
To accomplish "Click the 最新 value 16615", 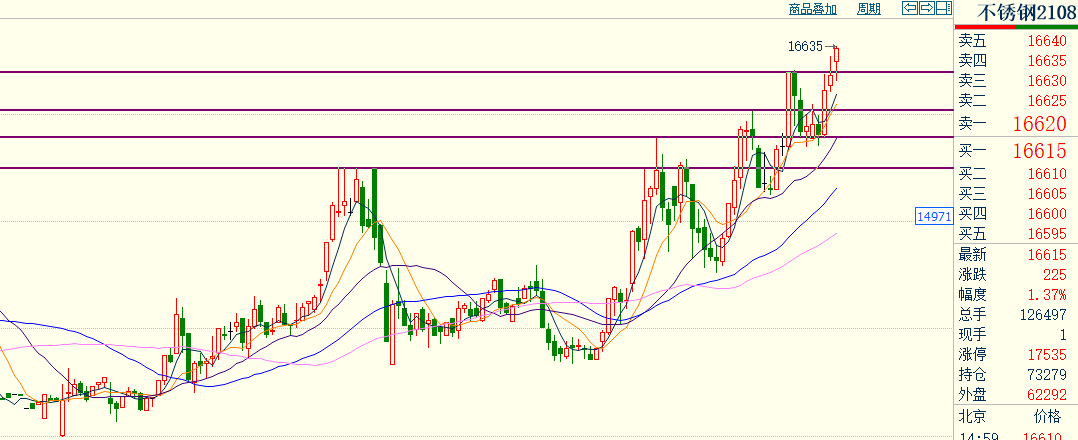I will tap(1047, 255).
